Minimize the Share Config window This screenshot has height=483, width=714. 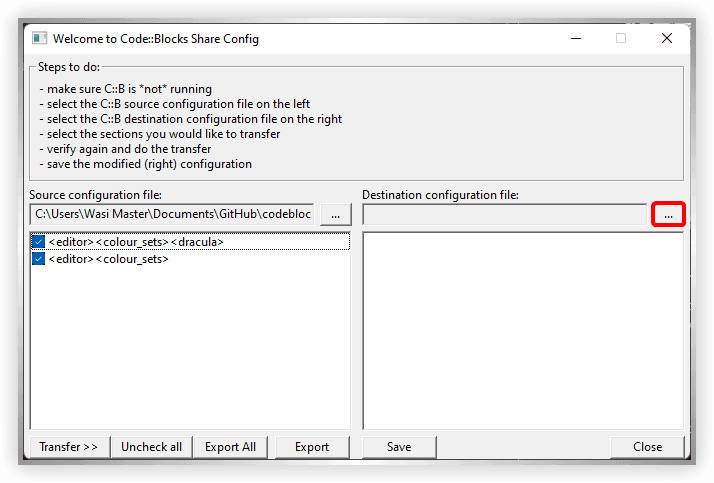[576, 39]
